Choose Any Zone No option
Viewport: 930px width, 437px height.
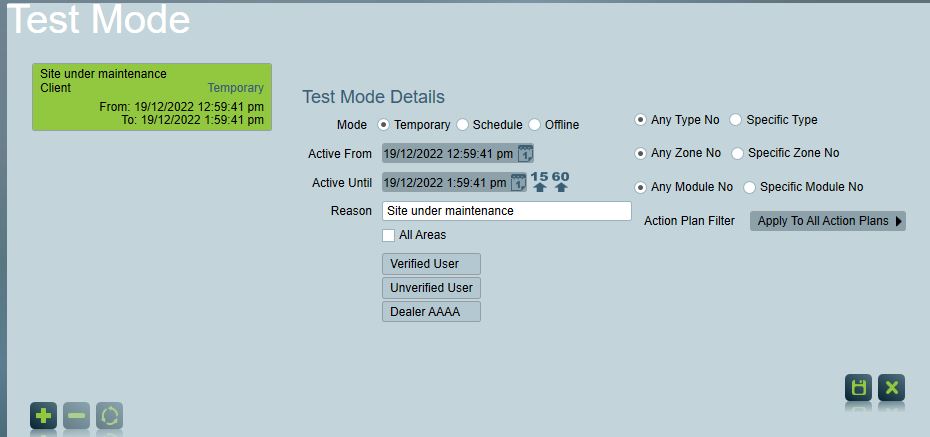click(x=641, y=154)
